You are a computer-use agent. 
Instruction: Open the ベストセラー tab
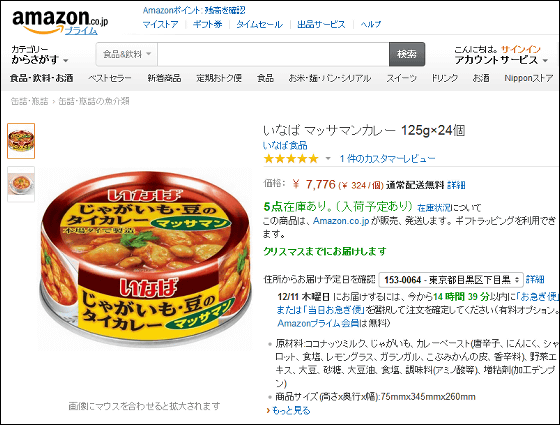110,78
